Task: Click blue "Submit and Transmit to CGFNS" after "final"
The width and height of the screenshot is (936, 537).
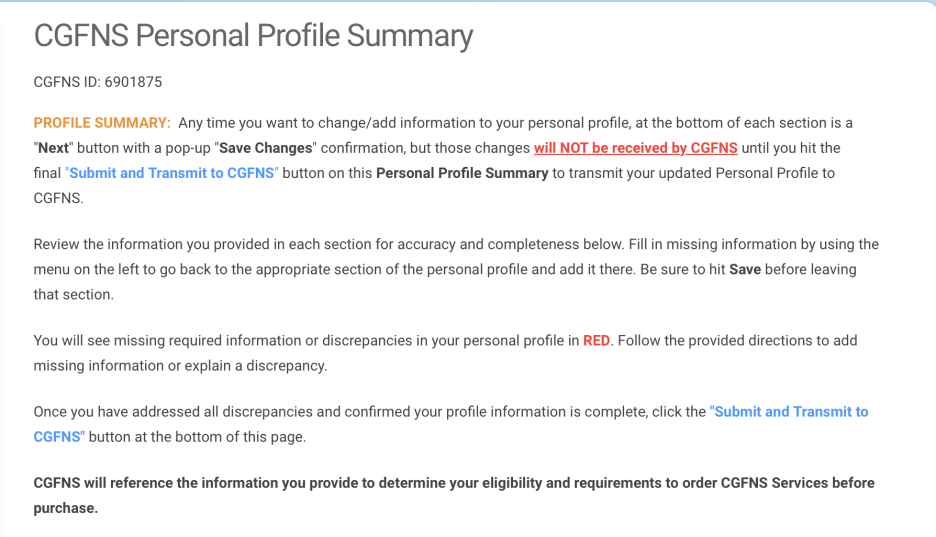Action: (x=172, y=173)
